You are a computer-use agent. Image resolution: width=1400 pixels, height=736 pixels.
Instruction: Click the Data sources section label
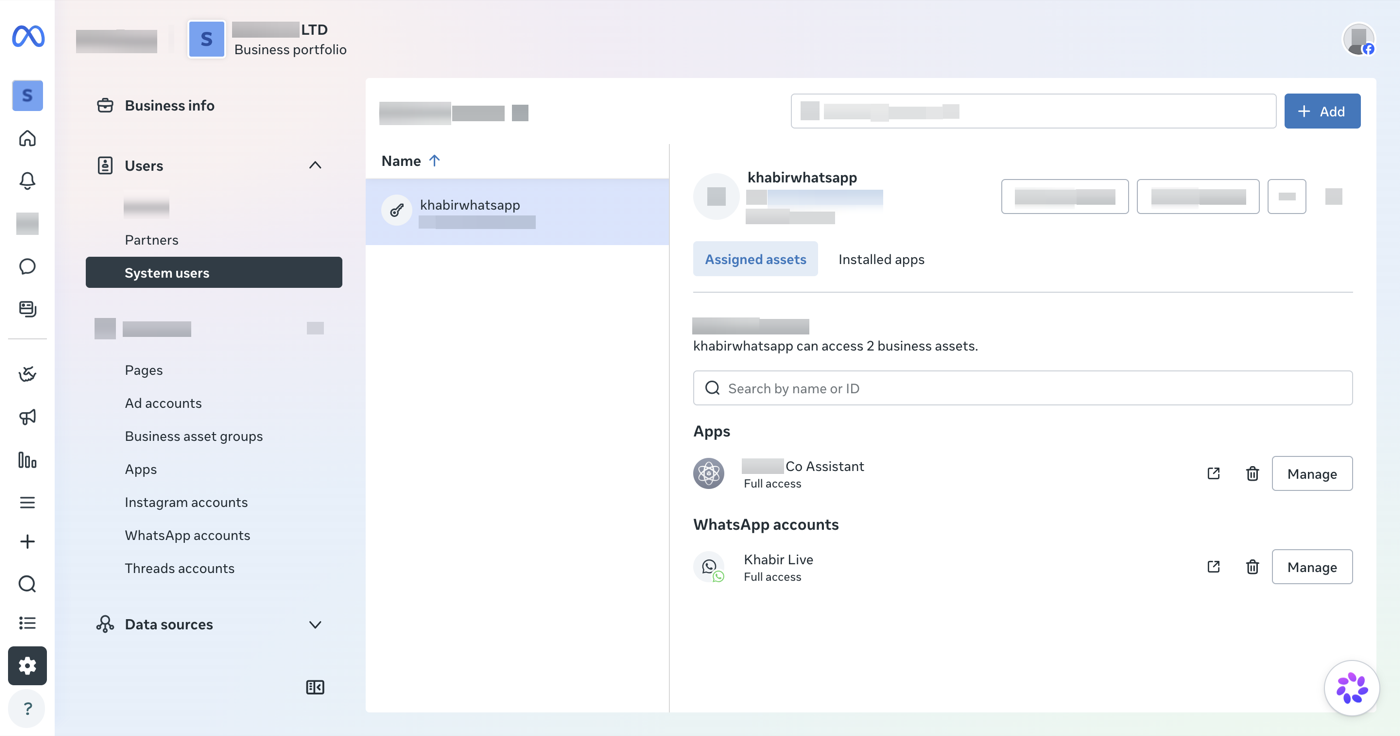click(x=169, y=625)
